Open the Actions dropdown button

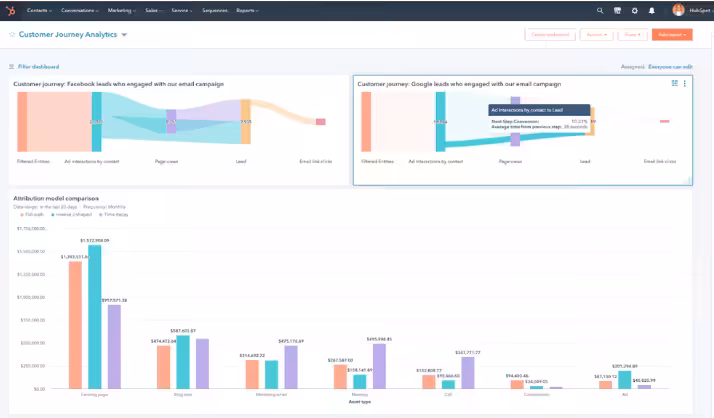(596, 34)
